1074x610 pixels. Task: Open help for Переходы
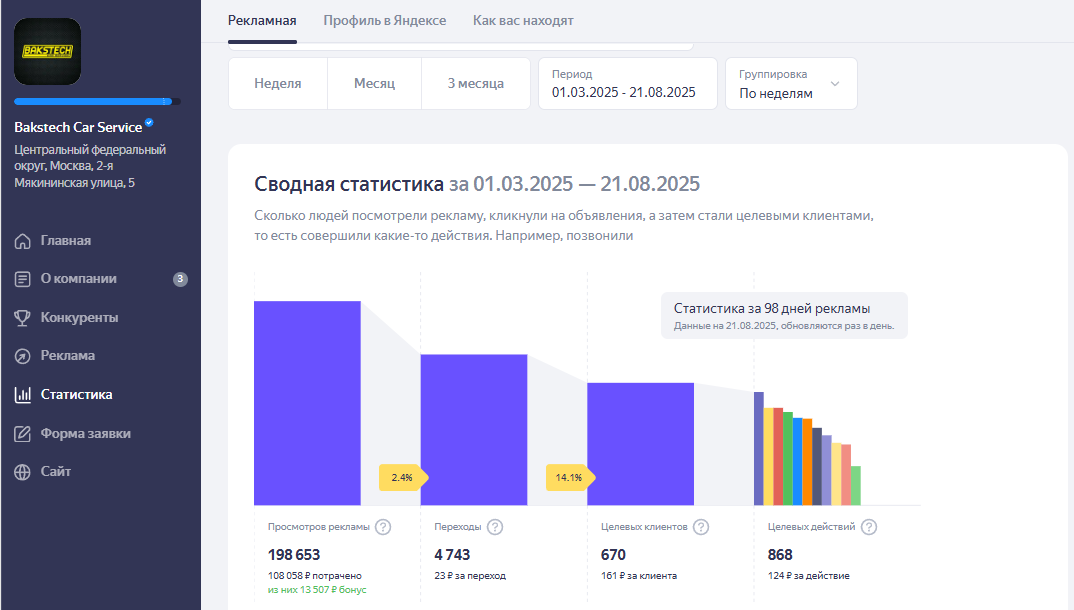pyautogui.click(x=495, y=527)
